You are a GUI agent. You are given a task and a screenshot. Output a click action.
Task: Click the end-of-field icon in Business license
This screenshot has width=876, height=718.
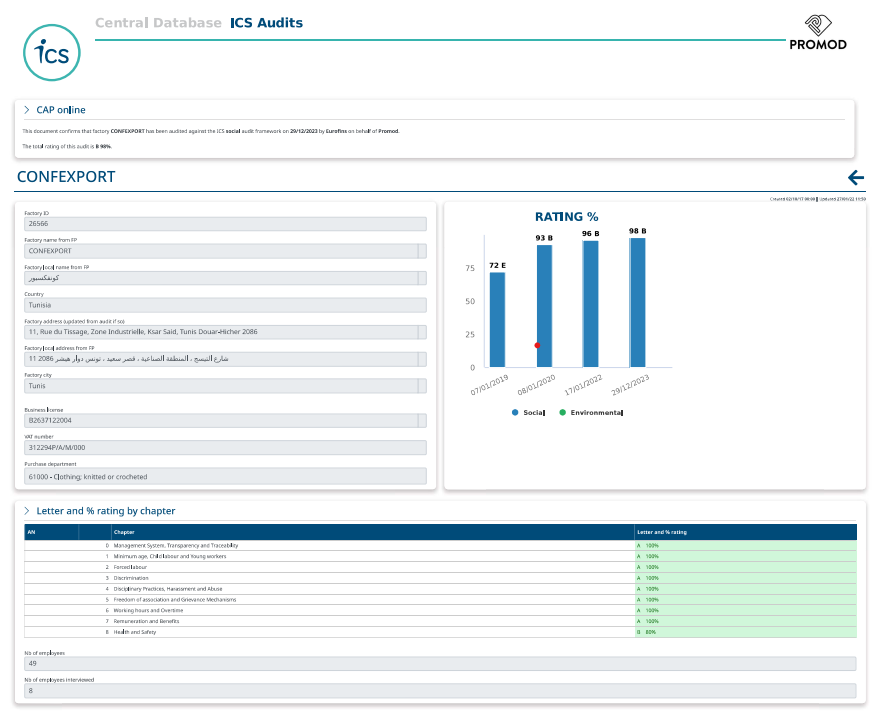422,421
